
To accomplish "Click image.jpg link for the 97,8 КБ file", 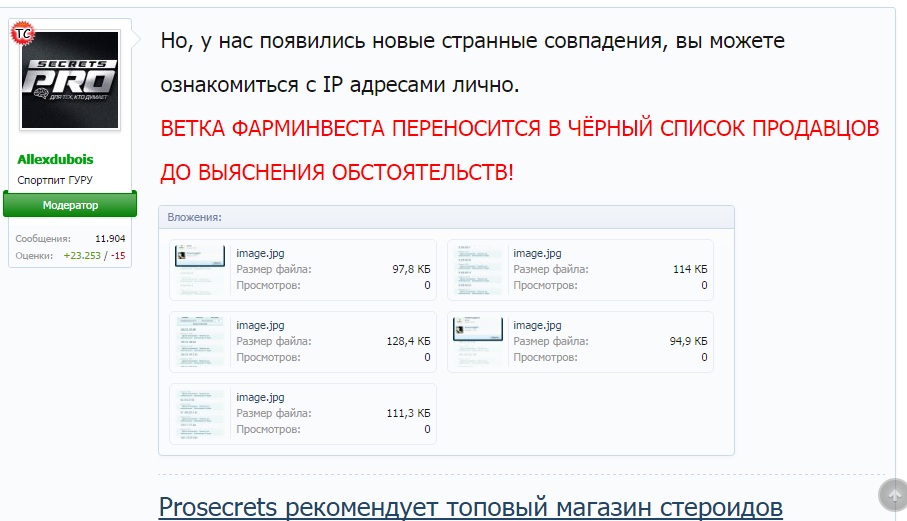I will click(x=260, y=253).
